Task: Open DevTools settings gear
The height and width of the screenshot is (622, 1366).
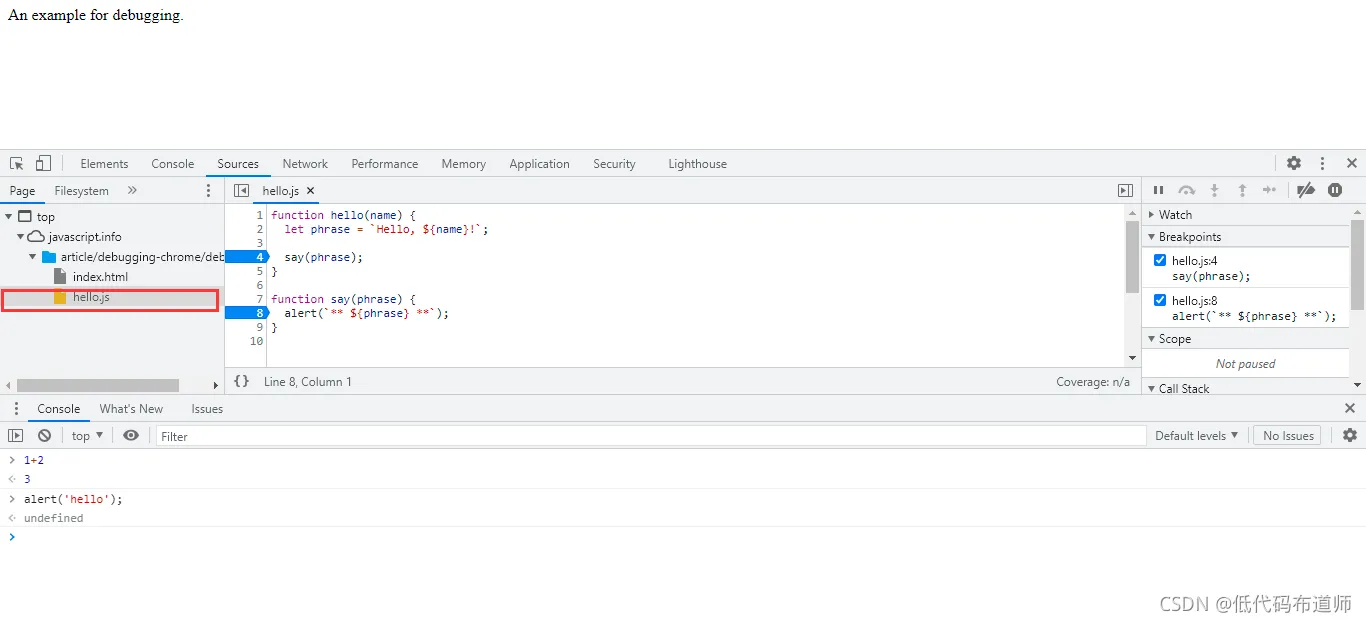Action: [1294, 163]
